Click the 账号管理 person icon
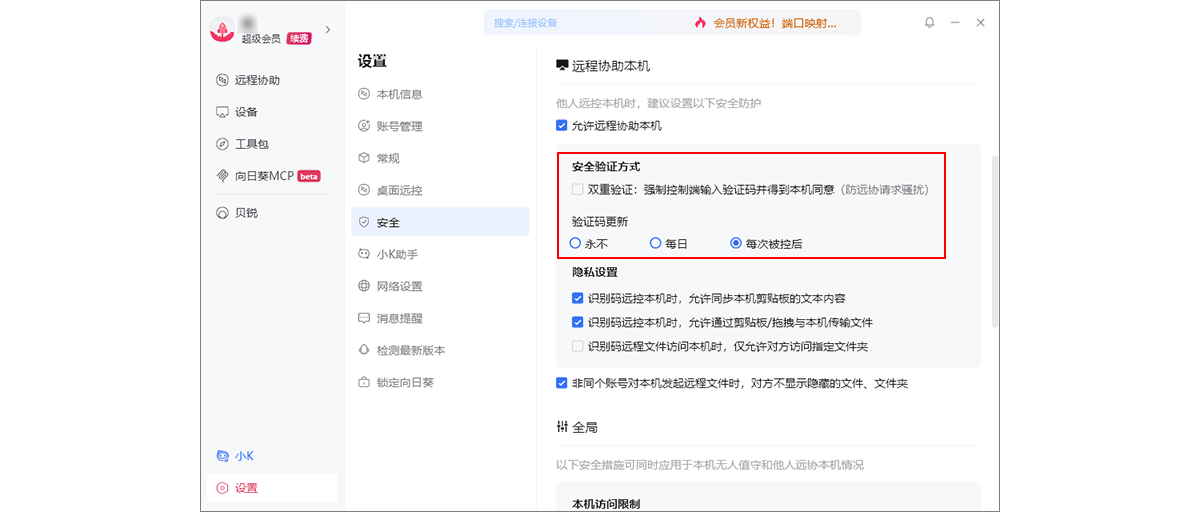Viewport: 1200px width, 512px height. 364,126
